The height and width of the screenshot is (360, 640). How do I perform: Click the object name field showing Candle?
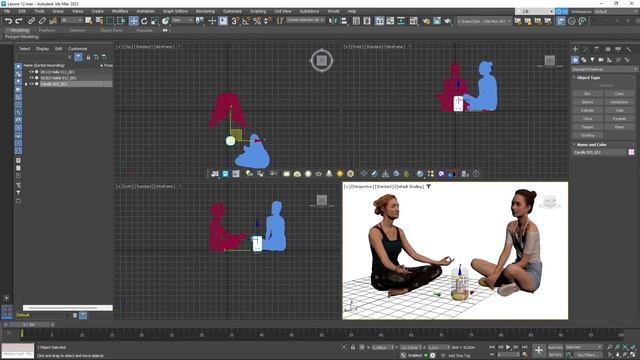point(599,152)
